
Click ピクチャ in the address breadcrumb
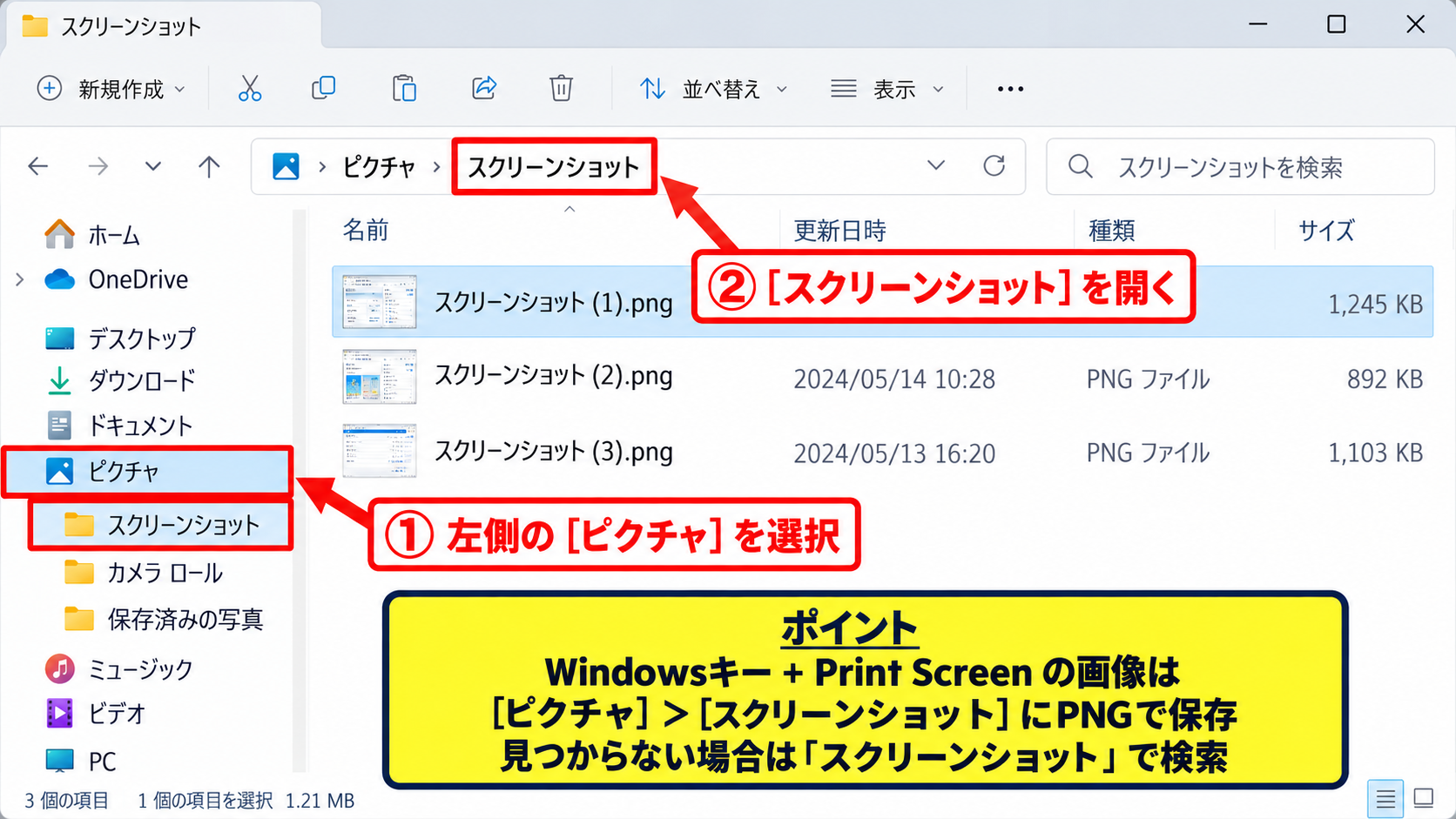point(379,166)
